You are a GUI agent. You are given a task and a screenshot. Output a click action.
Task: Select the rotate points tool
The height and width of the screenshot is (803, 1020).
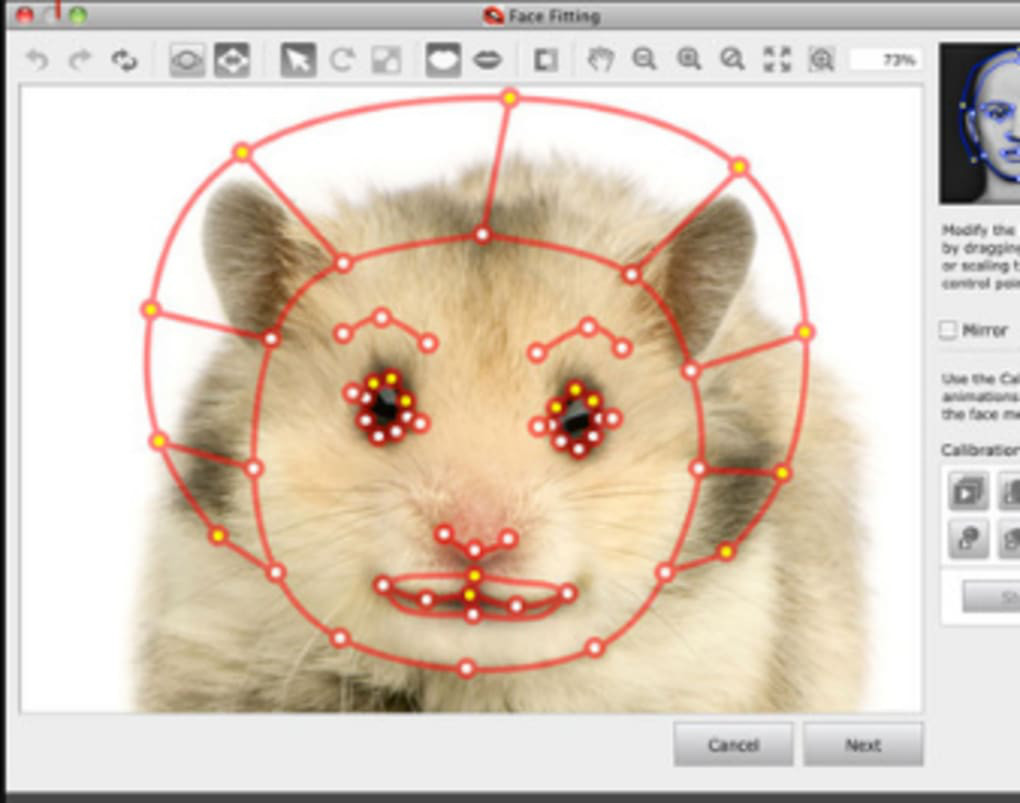(342, 60)
